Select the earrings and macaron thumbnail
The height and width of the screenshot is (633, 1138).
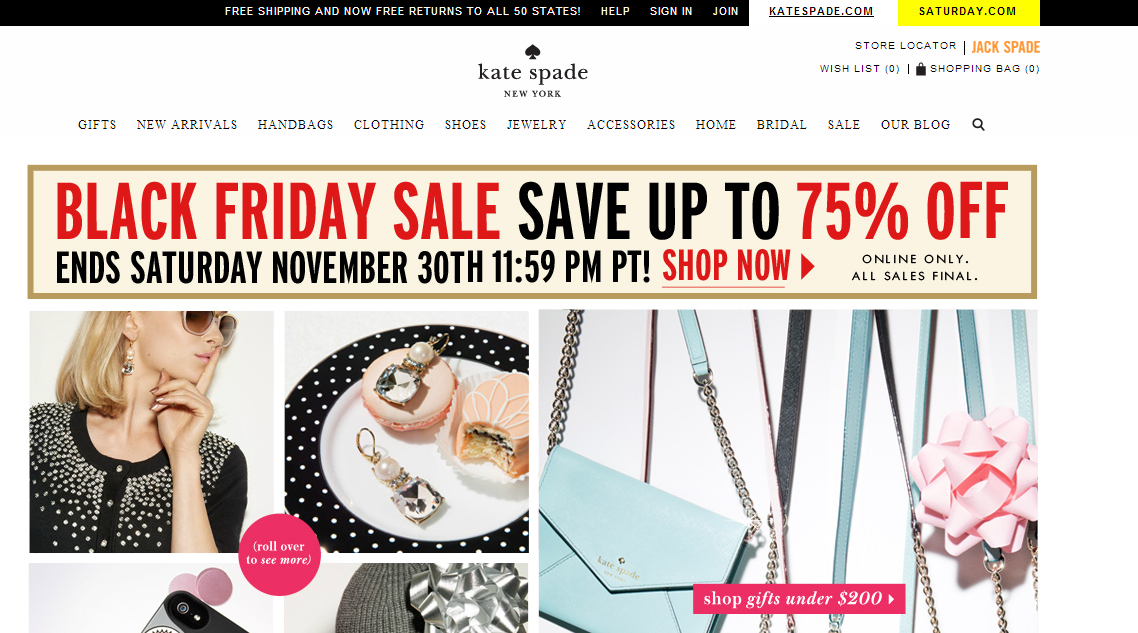pos(406,432)
